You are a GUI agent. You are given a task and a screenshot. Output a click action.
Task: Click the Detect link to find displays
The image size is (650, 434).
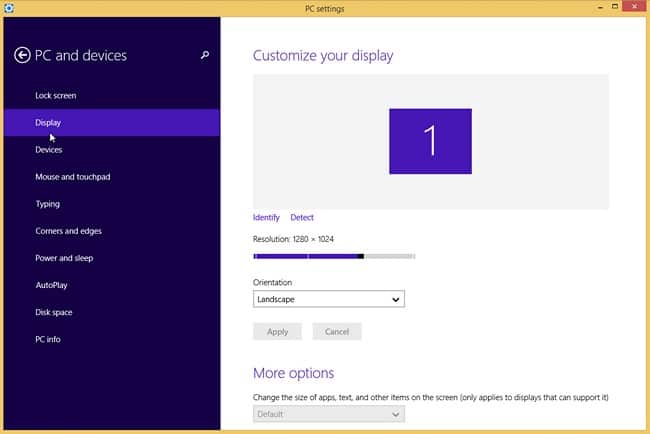(x=301, y=217)
